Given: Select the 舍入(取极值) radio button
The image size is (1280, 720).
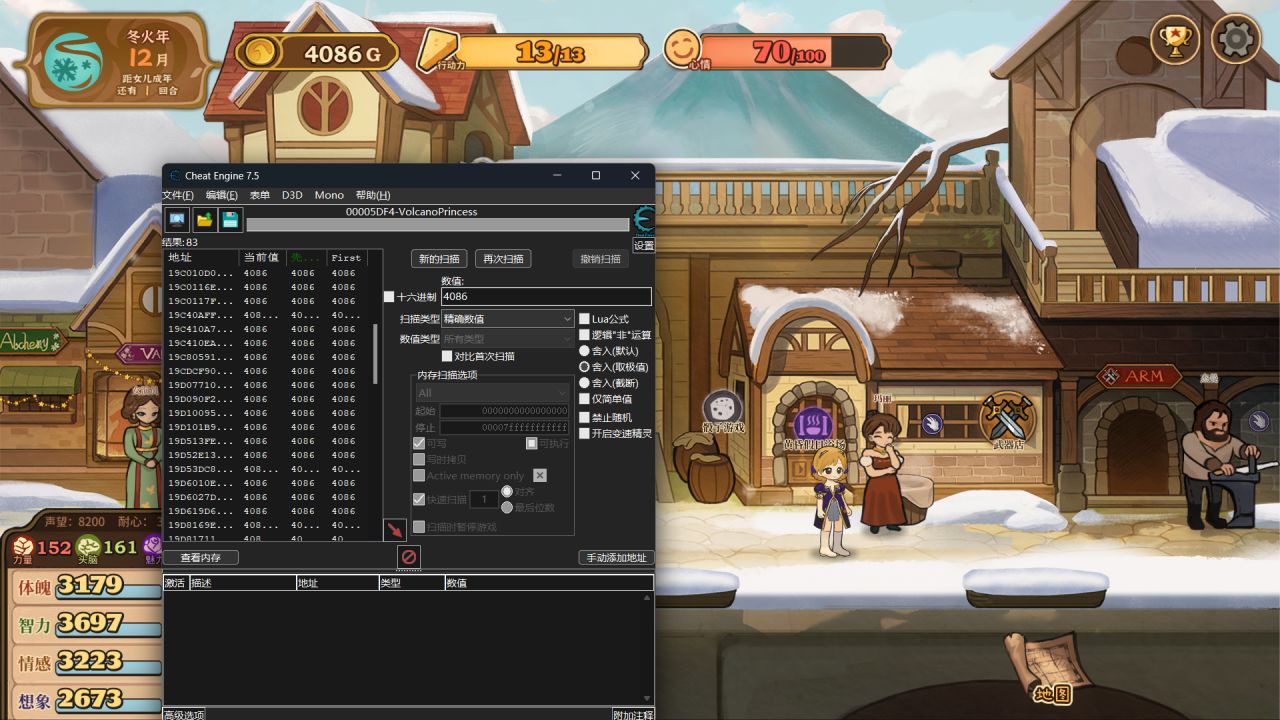Looking at the screenshot, I should 584,367.
